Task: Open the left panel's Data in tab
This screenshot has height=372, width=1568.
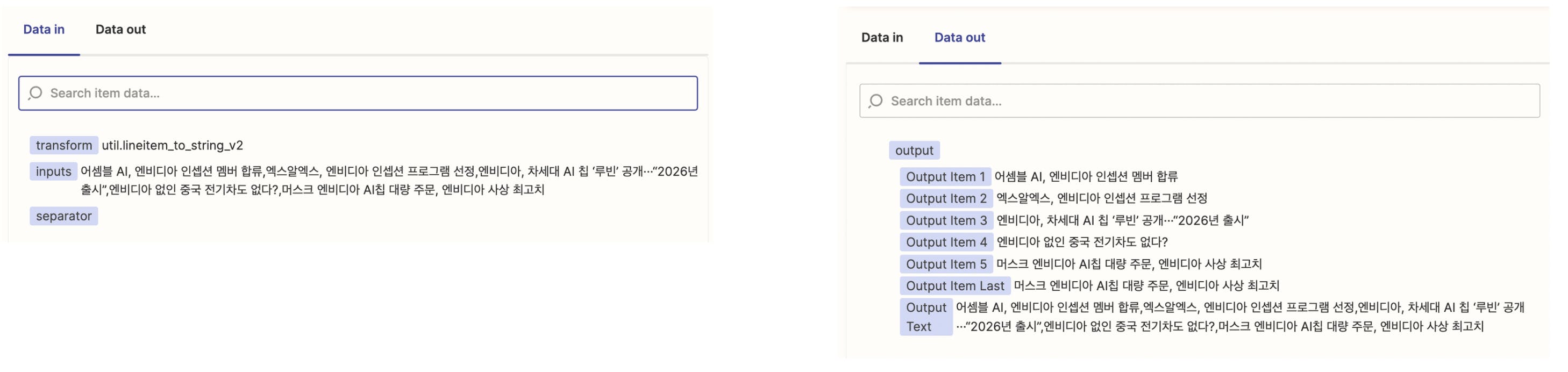Action: tap(44, 29)
